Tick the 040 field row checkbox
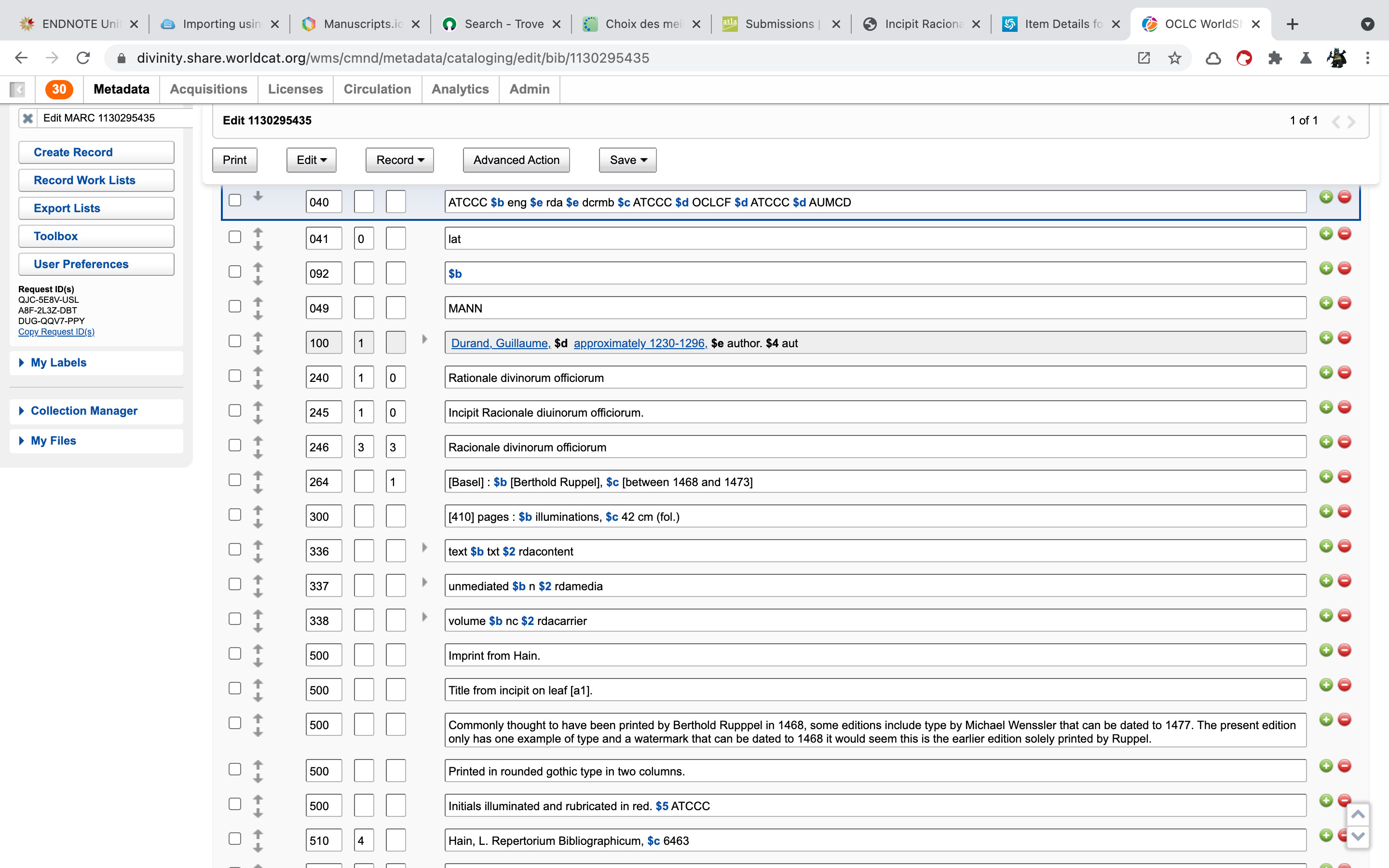1389x868 pixels. pyautogui.click(x=235, y=200)
